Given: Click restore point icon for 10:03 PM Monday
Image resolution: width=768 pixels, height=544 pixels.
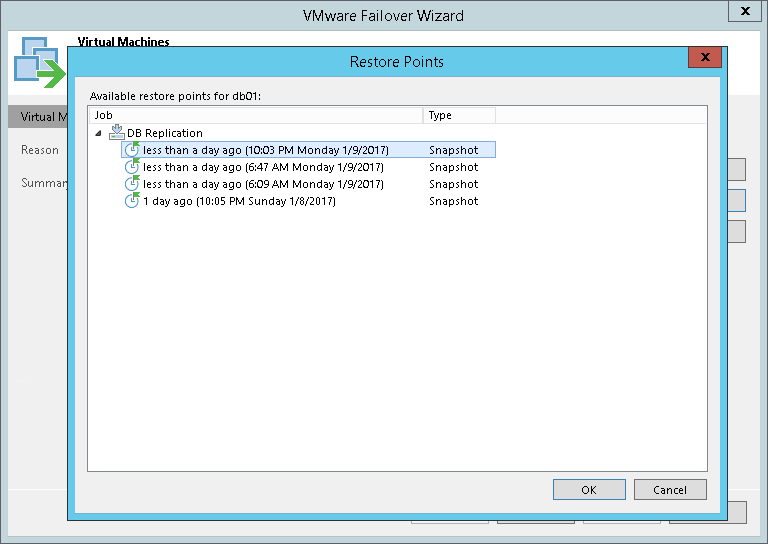Looking at the screenshot, I should (x=132, y=149).
